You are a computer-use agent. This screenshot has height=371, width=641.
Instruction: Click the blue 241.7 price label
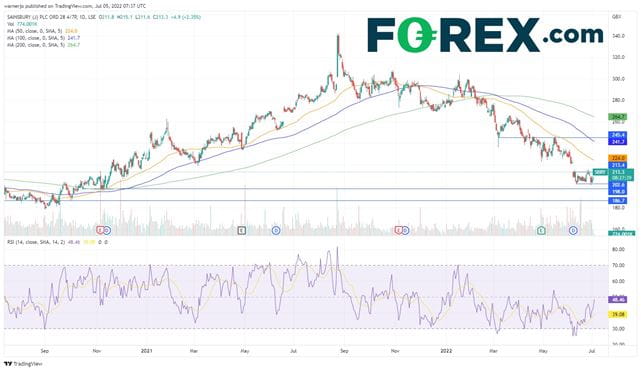click(x=617, y=141)
